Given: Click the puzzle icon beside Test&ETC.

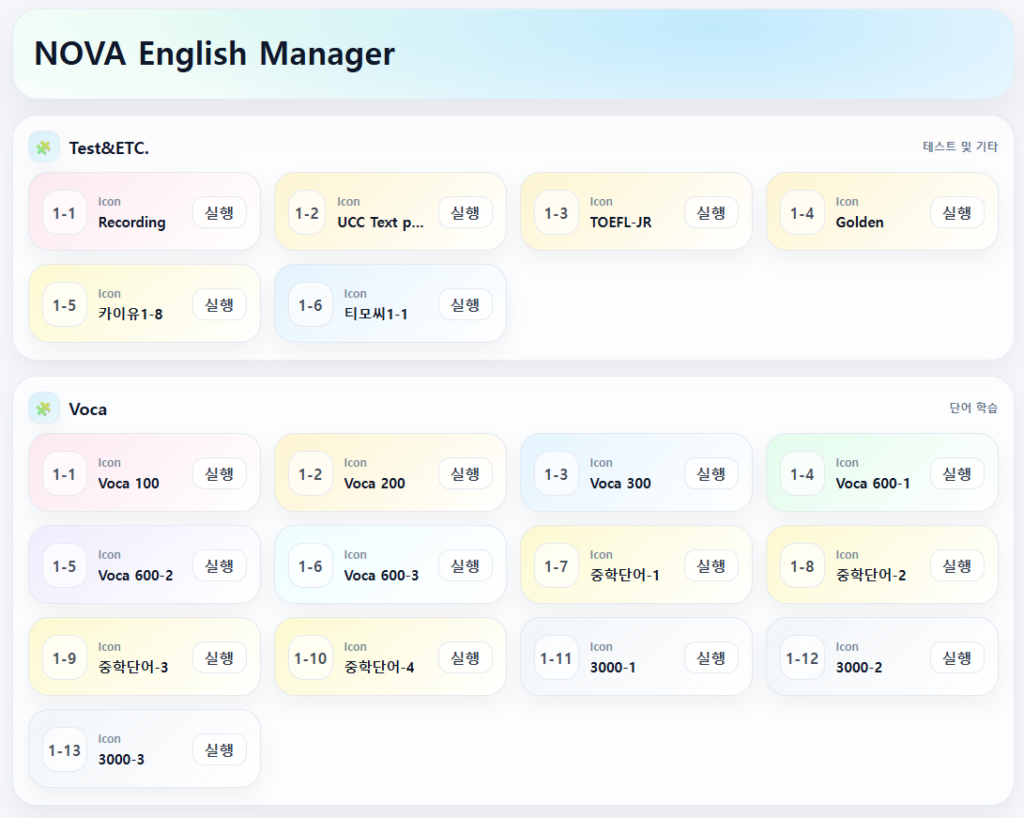Looking at the screenshot, I should tap(44, 147).
